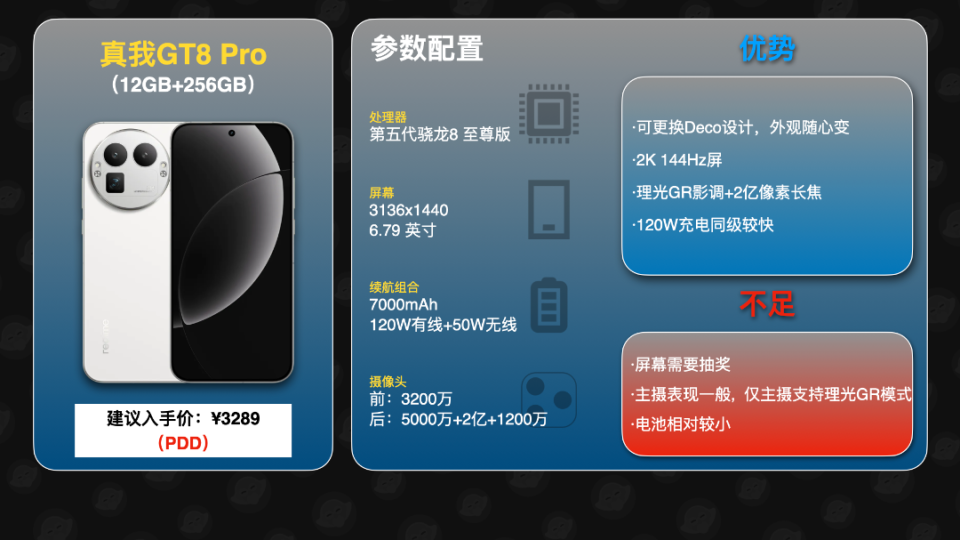Click the 参数配置 heading
The image size is (960, 540).
click(x=427, y=48)
